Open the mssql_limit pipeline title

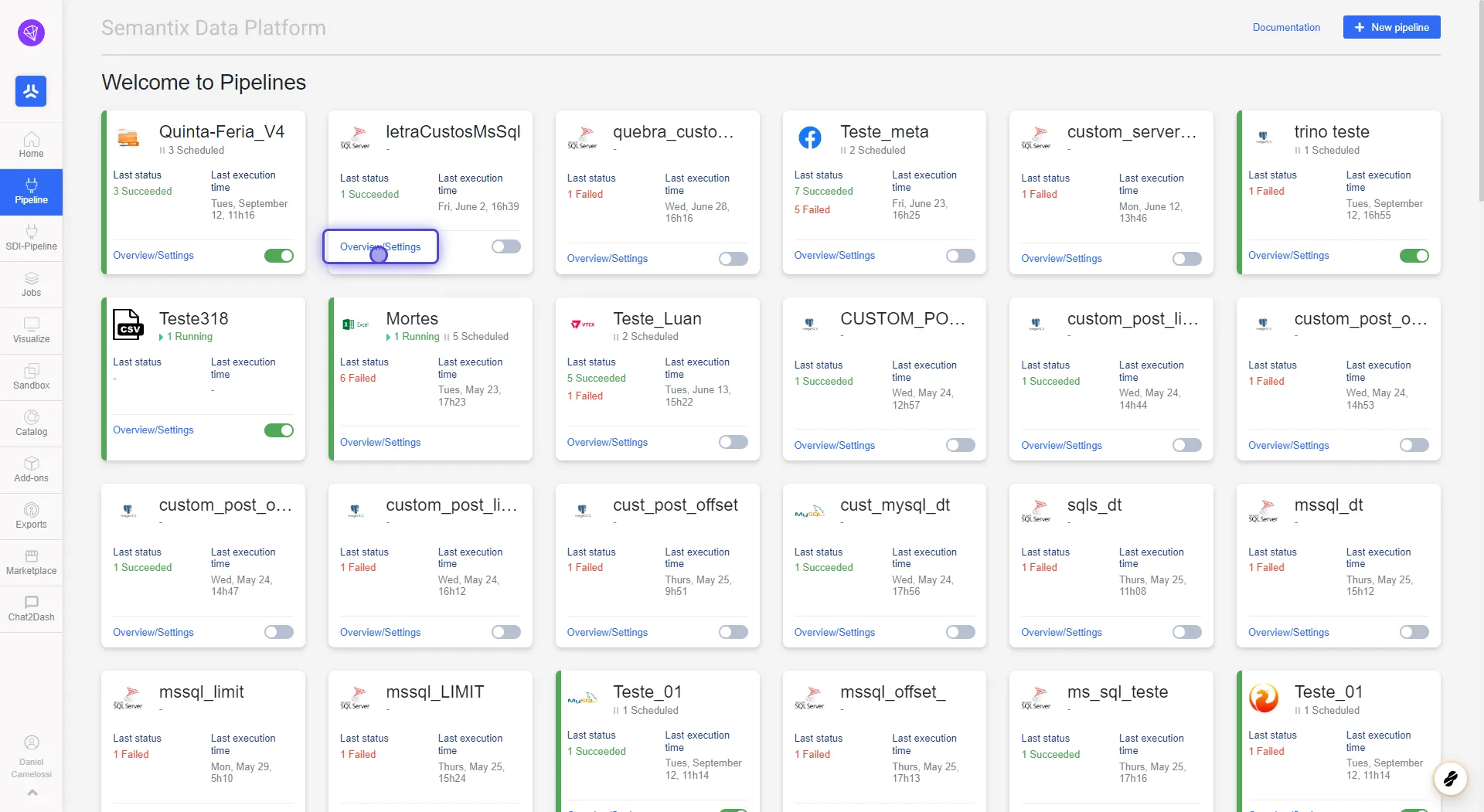point(201,692)
